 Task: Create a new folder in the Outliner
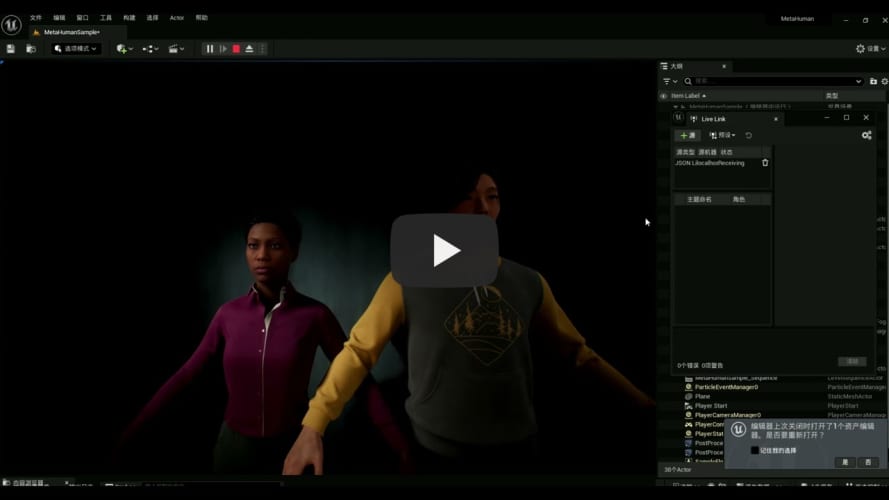(x=873, y=81)
